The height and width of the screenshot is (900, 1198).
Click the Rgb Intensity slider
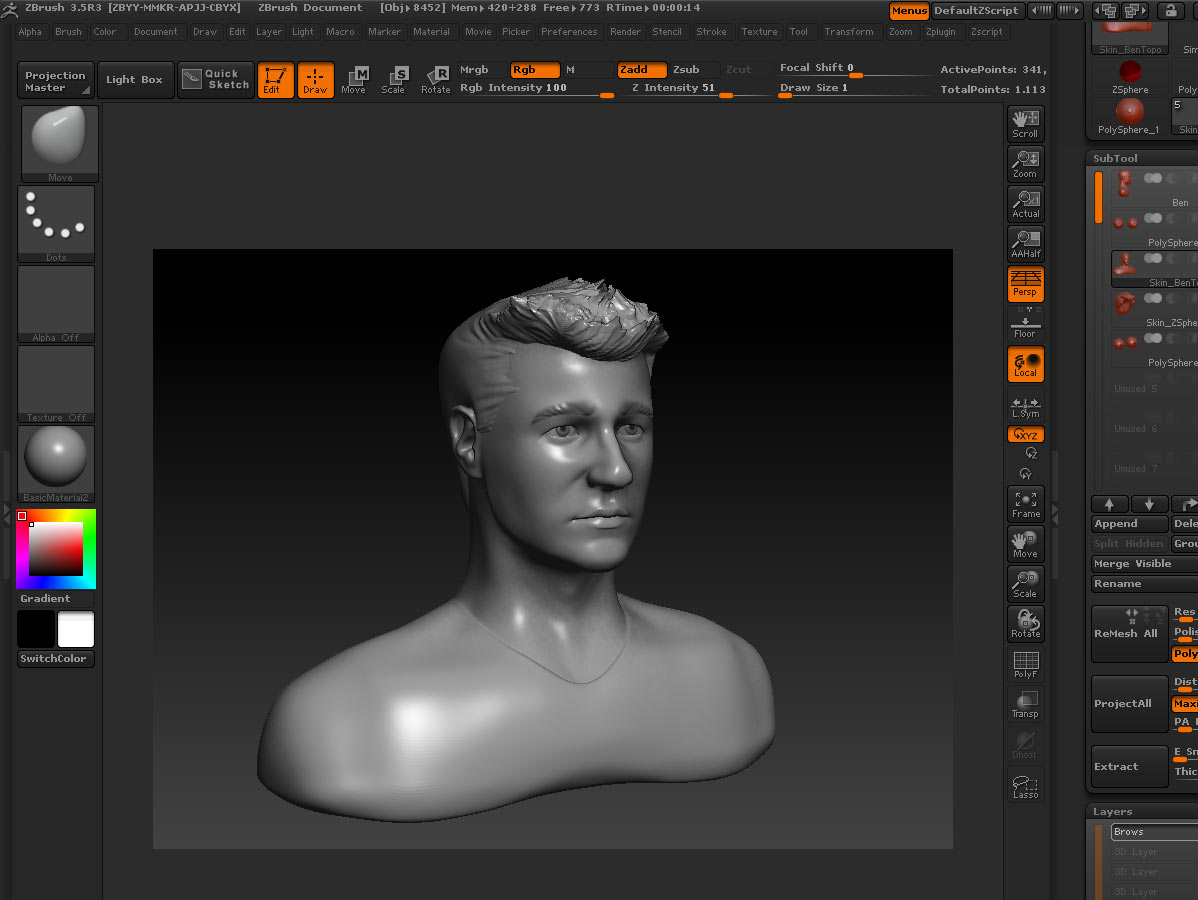(x=536, y=89)
